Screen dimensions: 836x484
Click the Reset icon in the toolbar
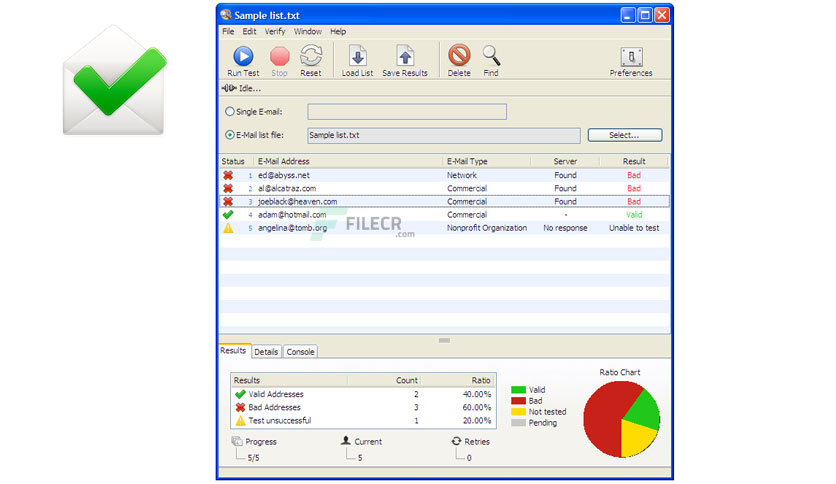311,56
